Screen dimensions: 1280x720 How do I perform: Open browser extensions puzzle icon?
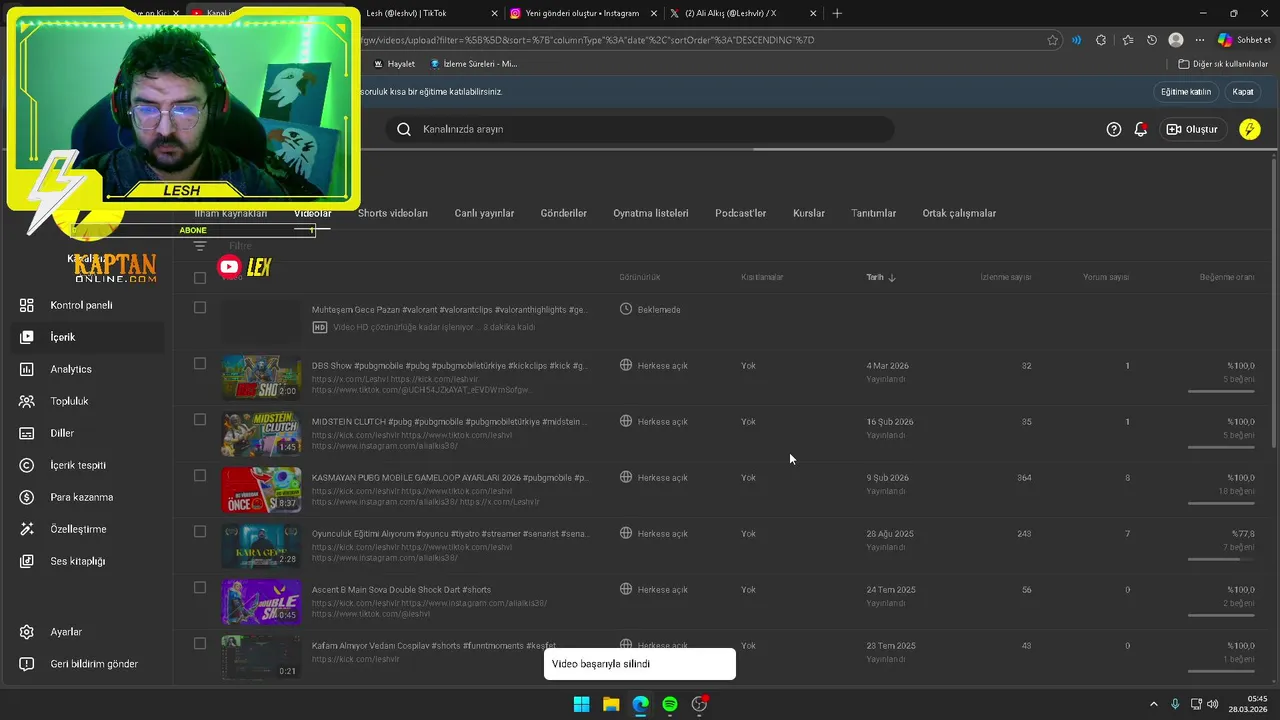[1101, 40]
